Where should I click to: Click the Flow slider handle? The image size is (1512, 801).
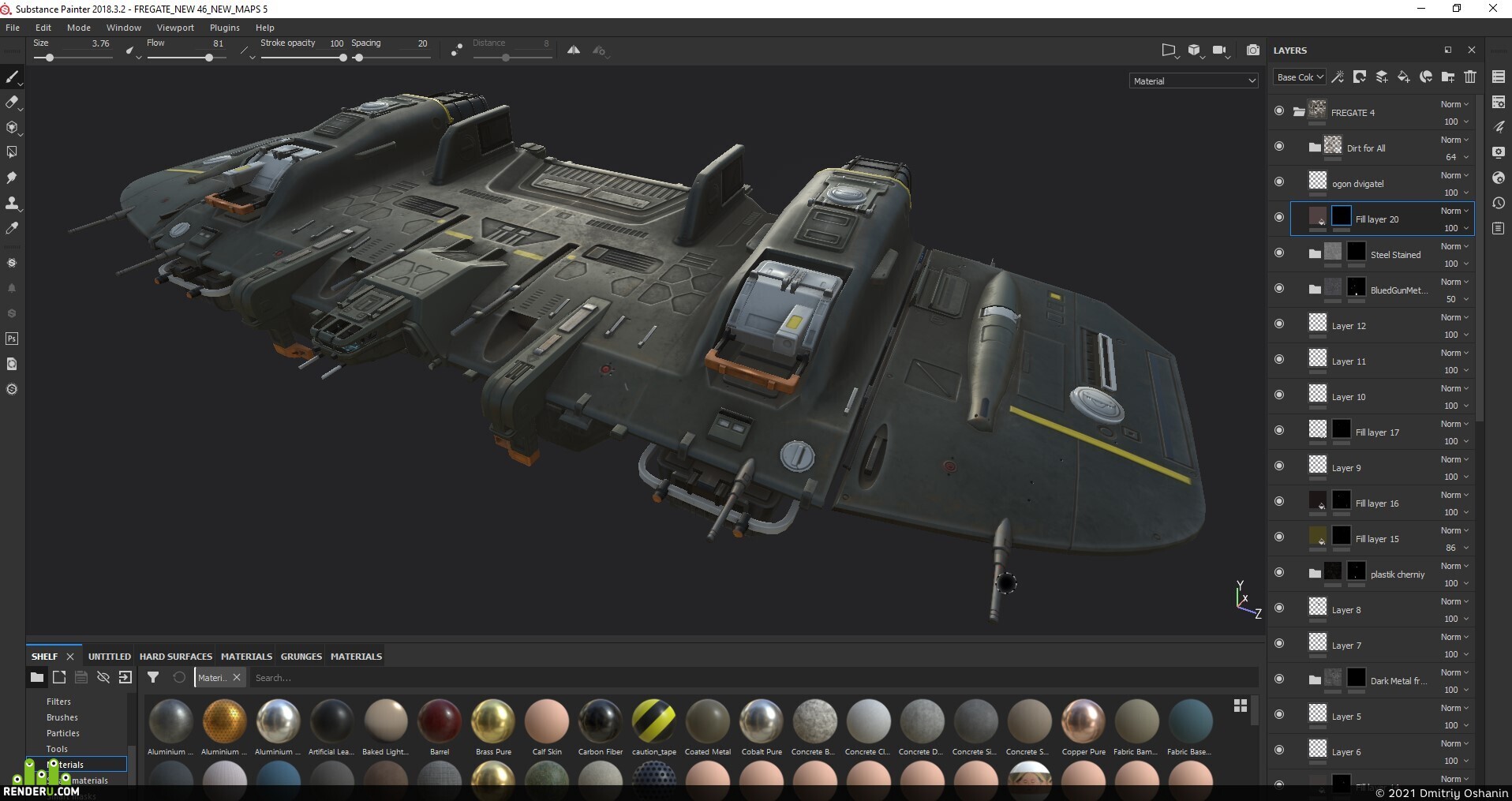[x=208, y=58]
